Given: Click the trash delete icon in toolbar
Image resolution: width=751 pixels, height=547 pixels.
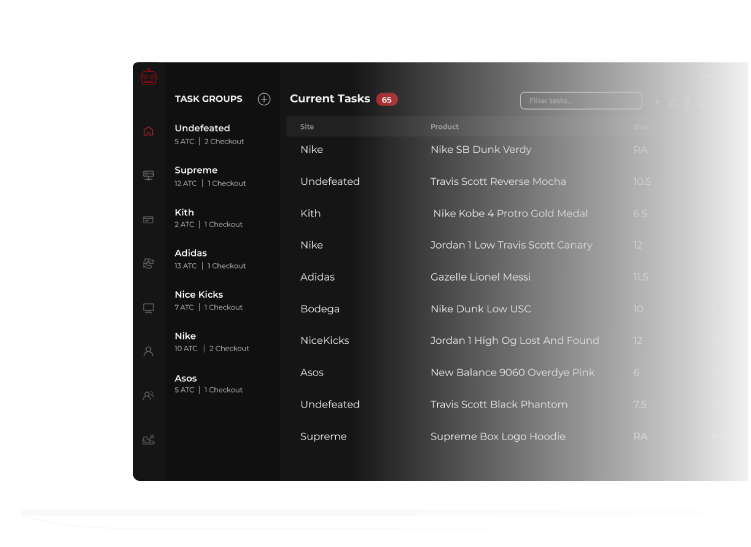Looking at the screenshot, I should tap(687, 102).
